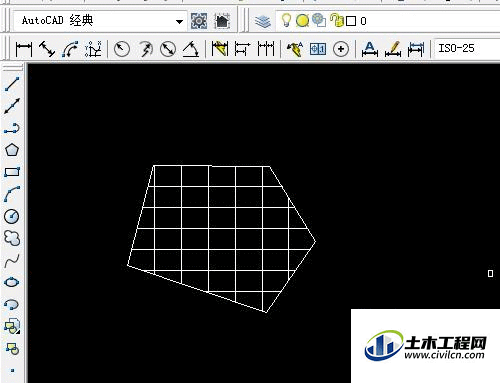Click the Aligned dimension tool
The height and width of the screenshot is (383, 500).
[47, 49]
